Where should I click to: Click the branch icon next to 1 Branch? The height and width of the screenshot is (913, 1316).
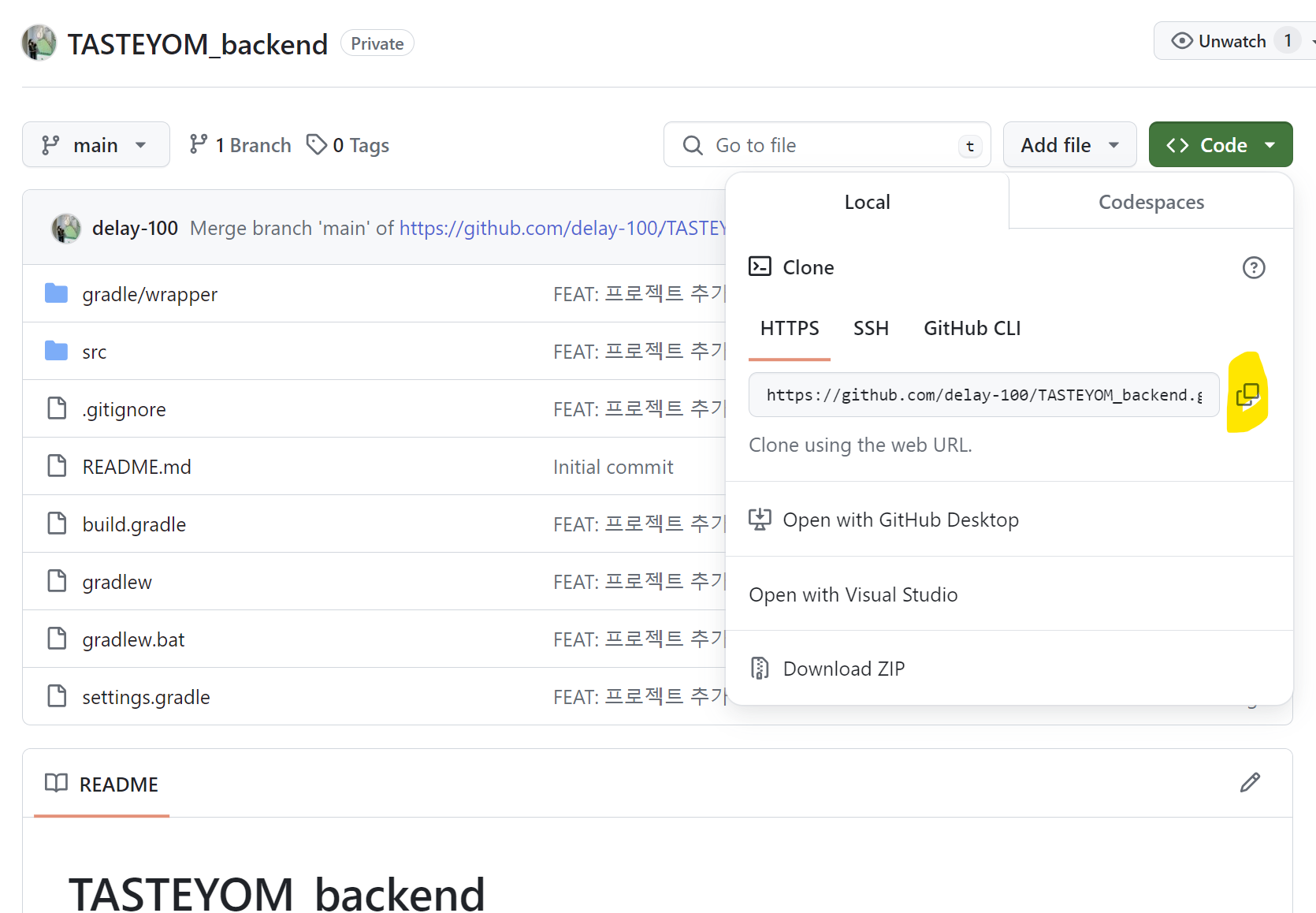point(199,144)
